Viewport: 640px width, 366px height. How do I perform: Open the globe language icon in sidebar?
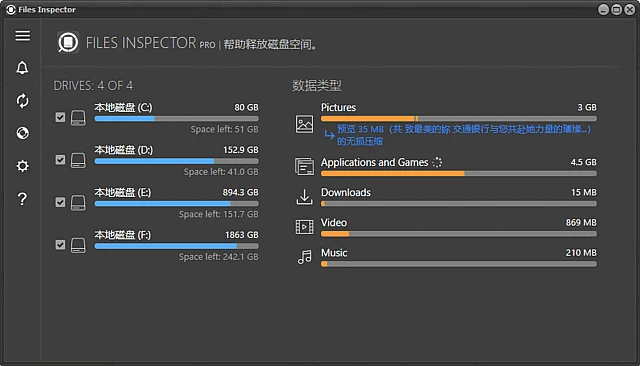click(22, 133)
